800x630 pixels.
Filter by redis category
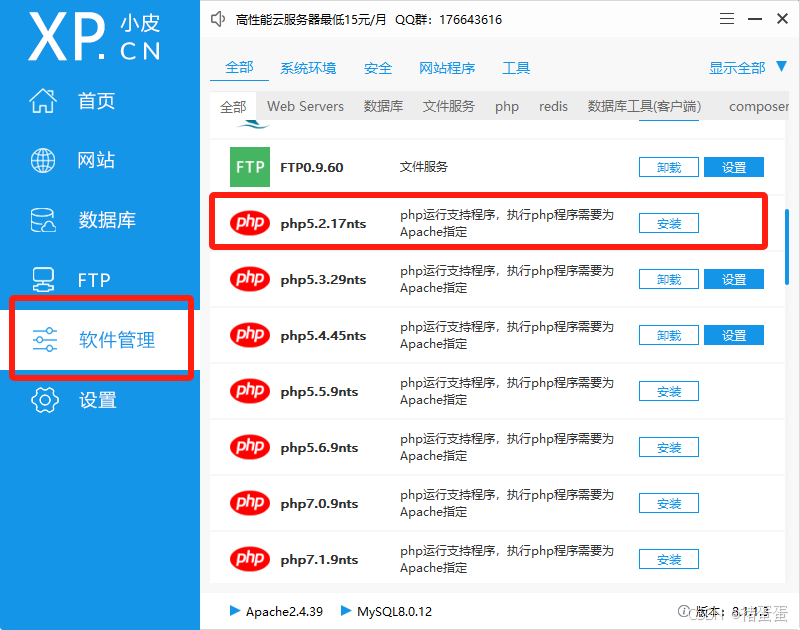pos(553,107)
